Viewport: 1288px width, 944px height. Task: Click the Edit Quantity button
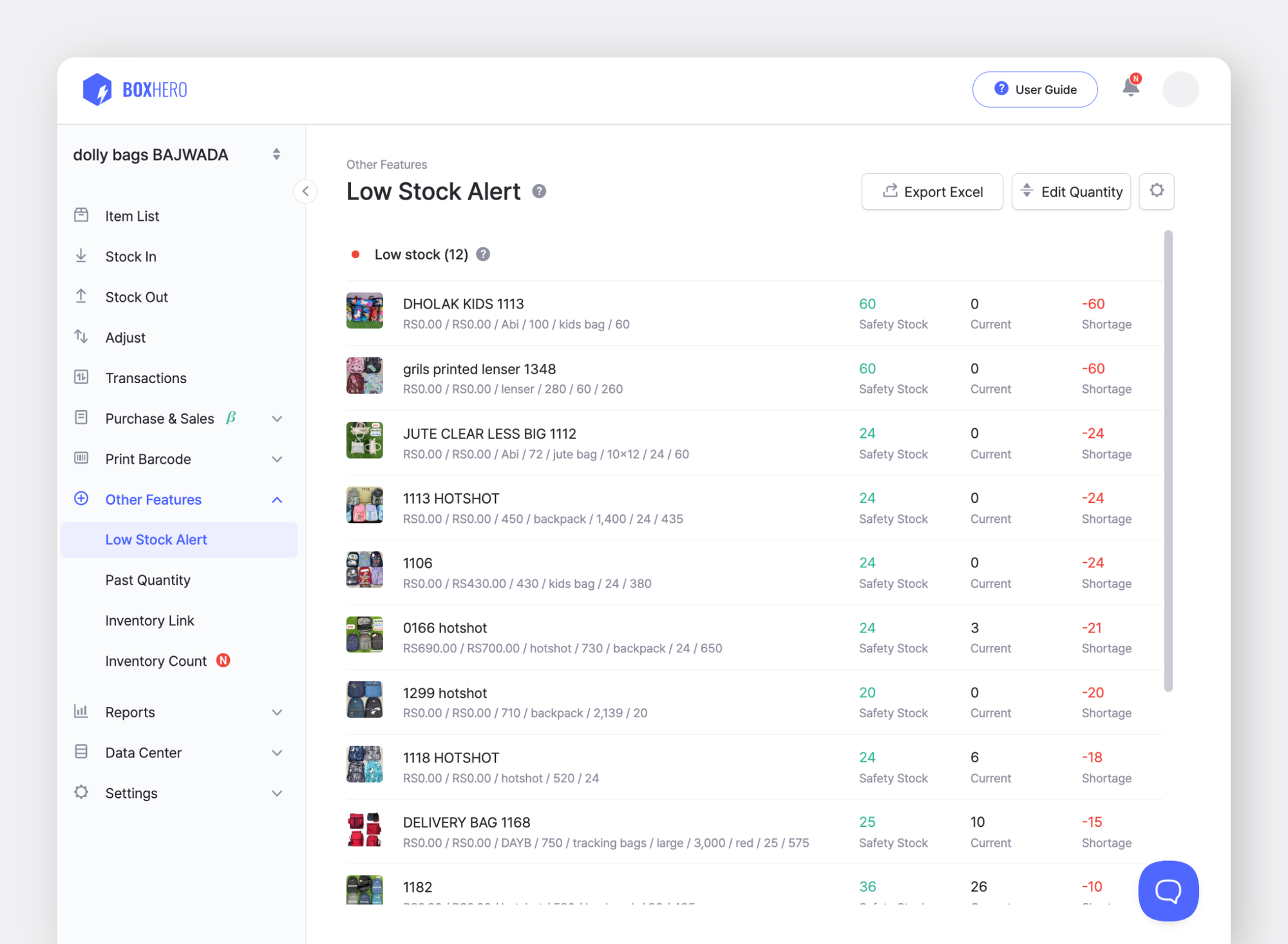(1071, 192)
